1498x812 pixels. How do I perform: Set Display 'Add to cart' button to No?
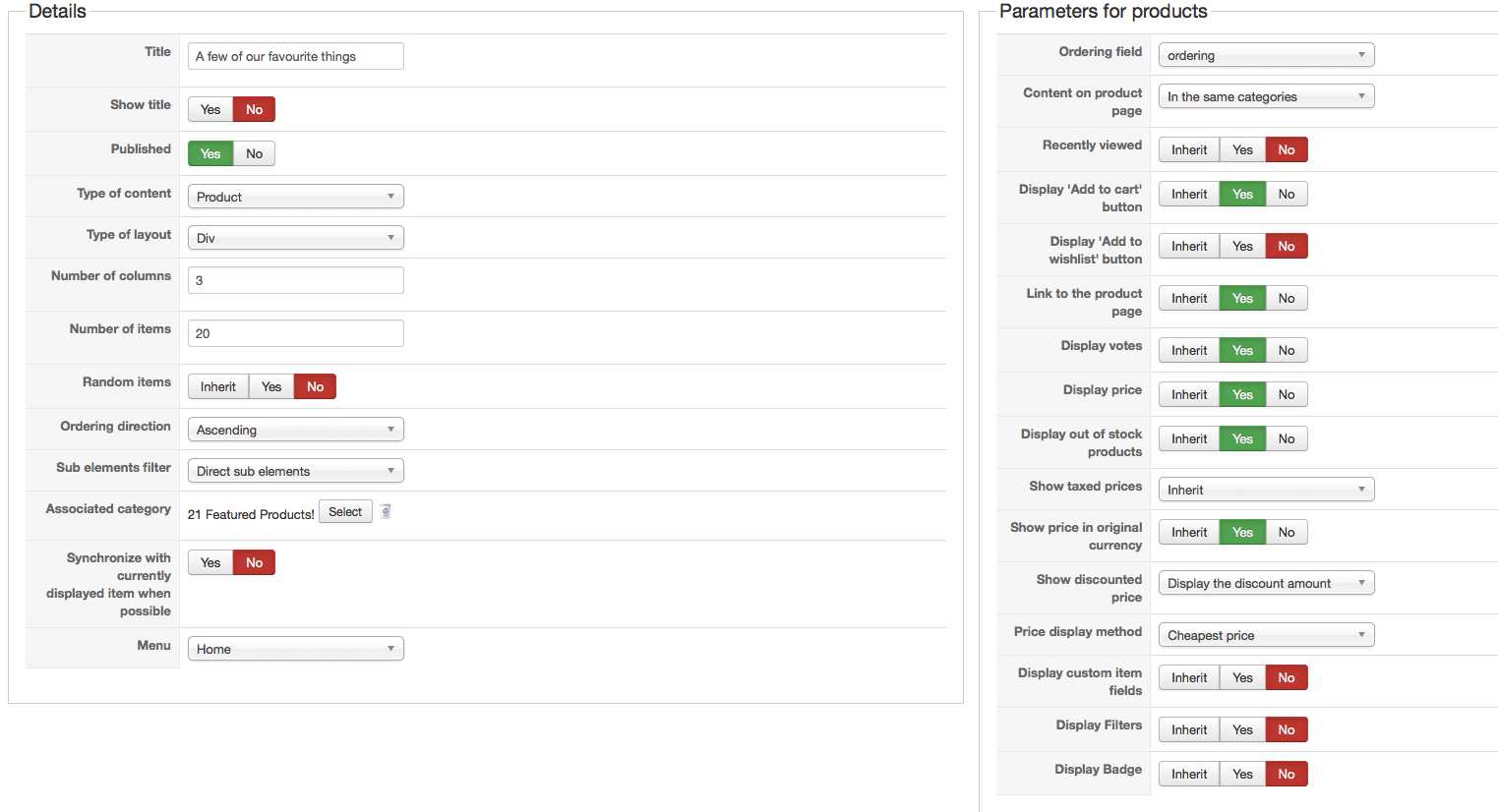pyautogui.click(x=1286, y=194)
